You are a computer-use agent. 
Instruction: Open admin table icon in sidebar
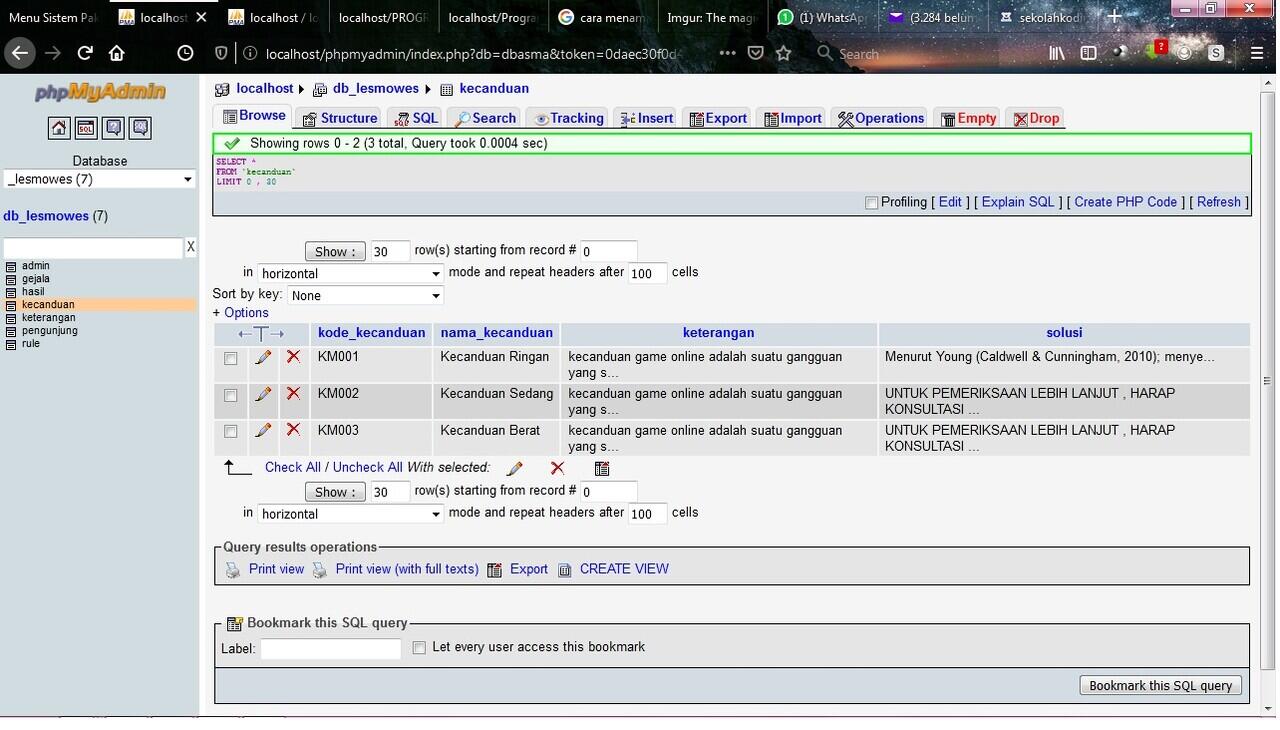(11, 266)
